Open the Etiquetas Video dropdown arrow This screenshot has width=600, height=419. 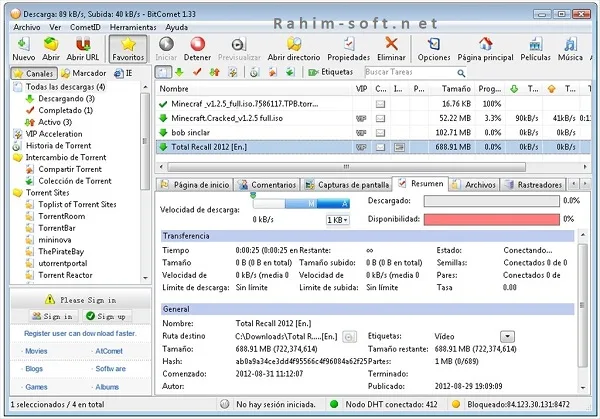[x=507, y=336]
